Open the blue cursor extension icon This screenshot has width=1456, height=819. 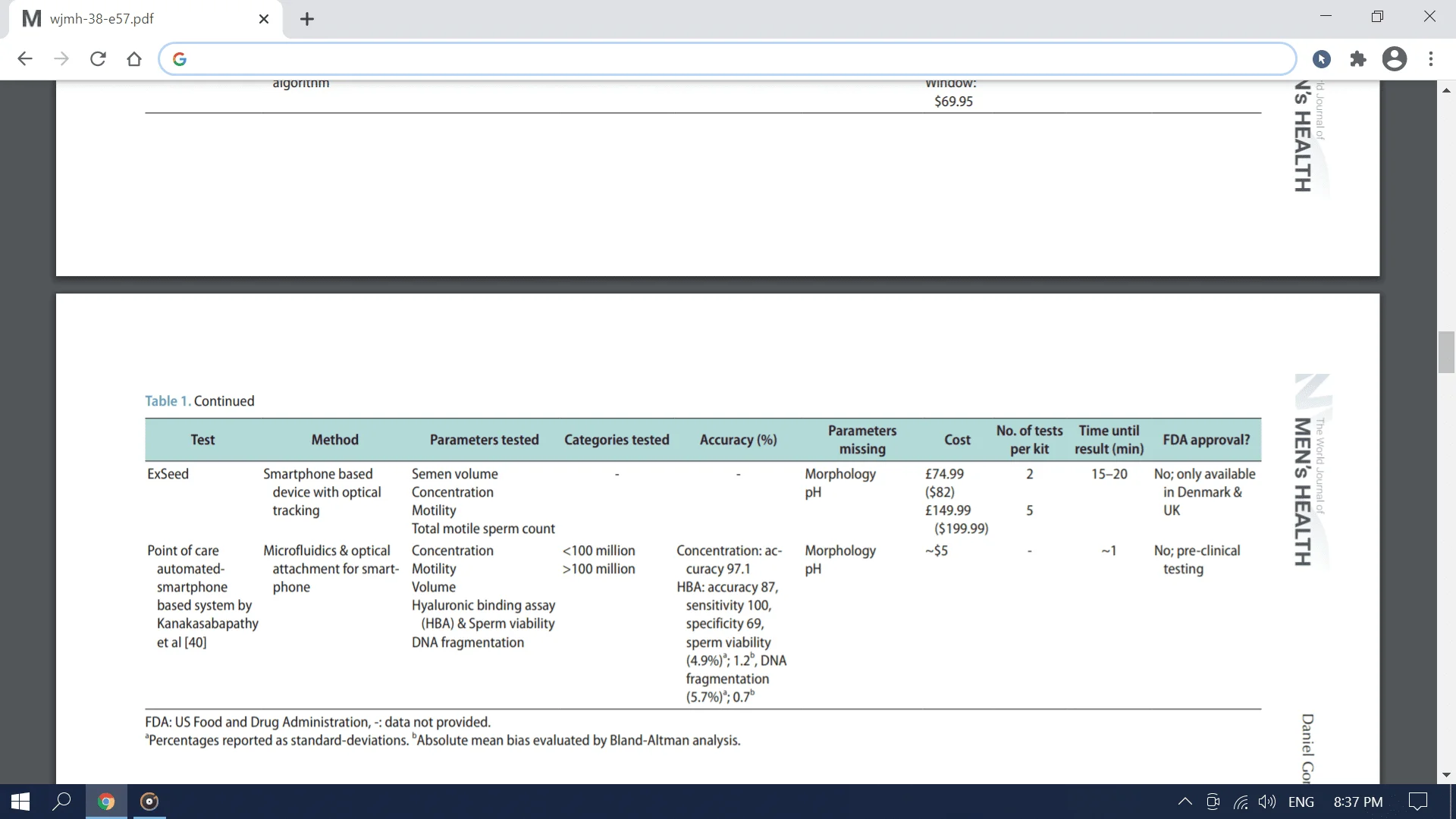[1322, 59]
